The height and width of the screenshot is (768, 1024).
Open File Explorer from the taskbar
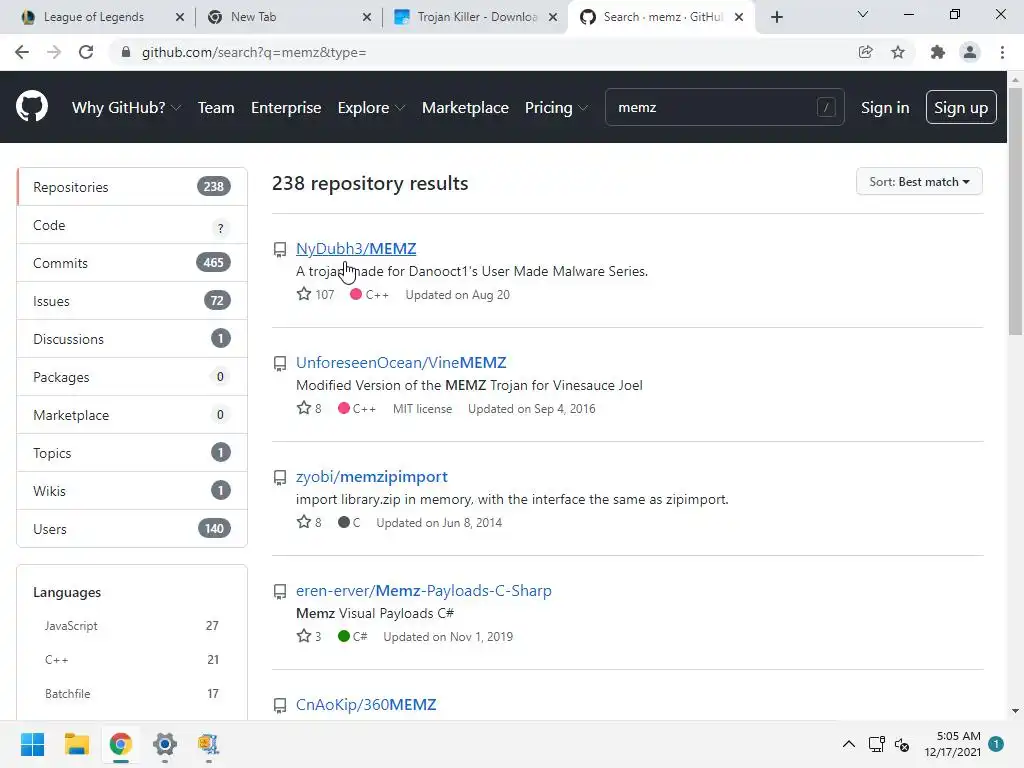[76, 744]
